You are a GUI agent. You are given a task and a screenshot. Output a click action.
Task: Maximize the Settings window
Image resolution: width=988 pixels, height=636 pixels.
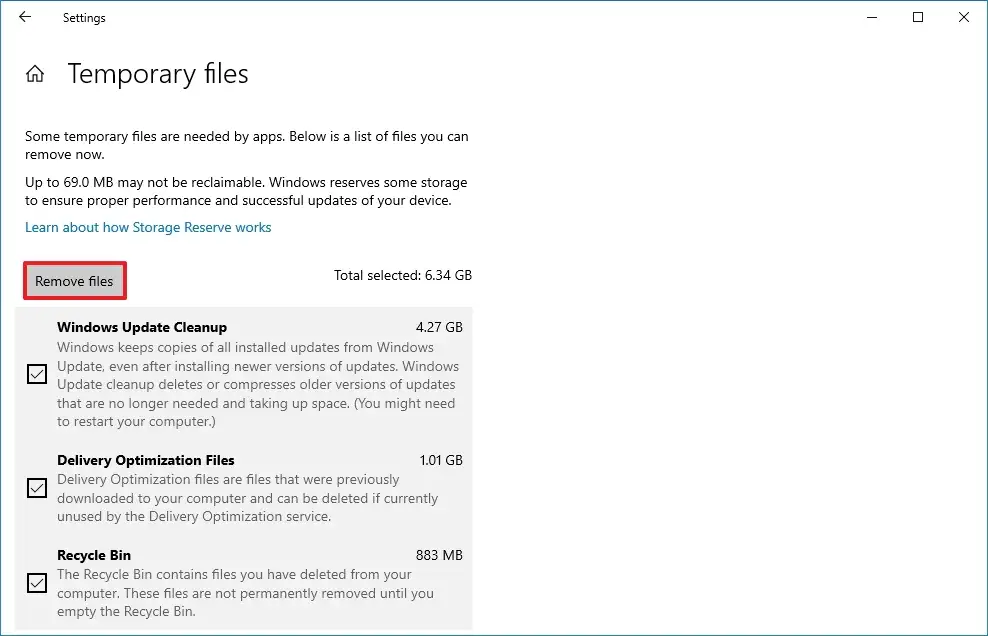[x=917, y=17]
